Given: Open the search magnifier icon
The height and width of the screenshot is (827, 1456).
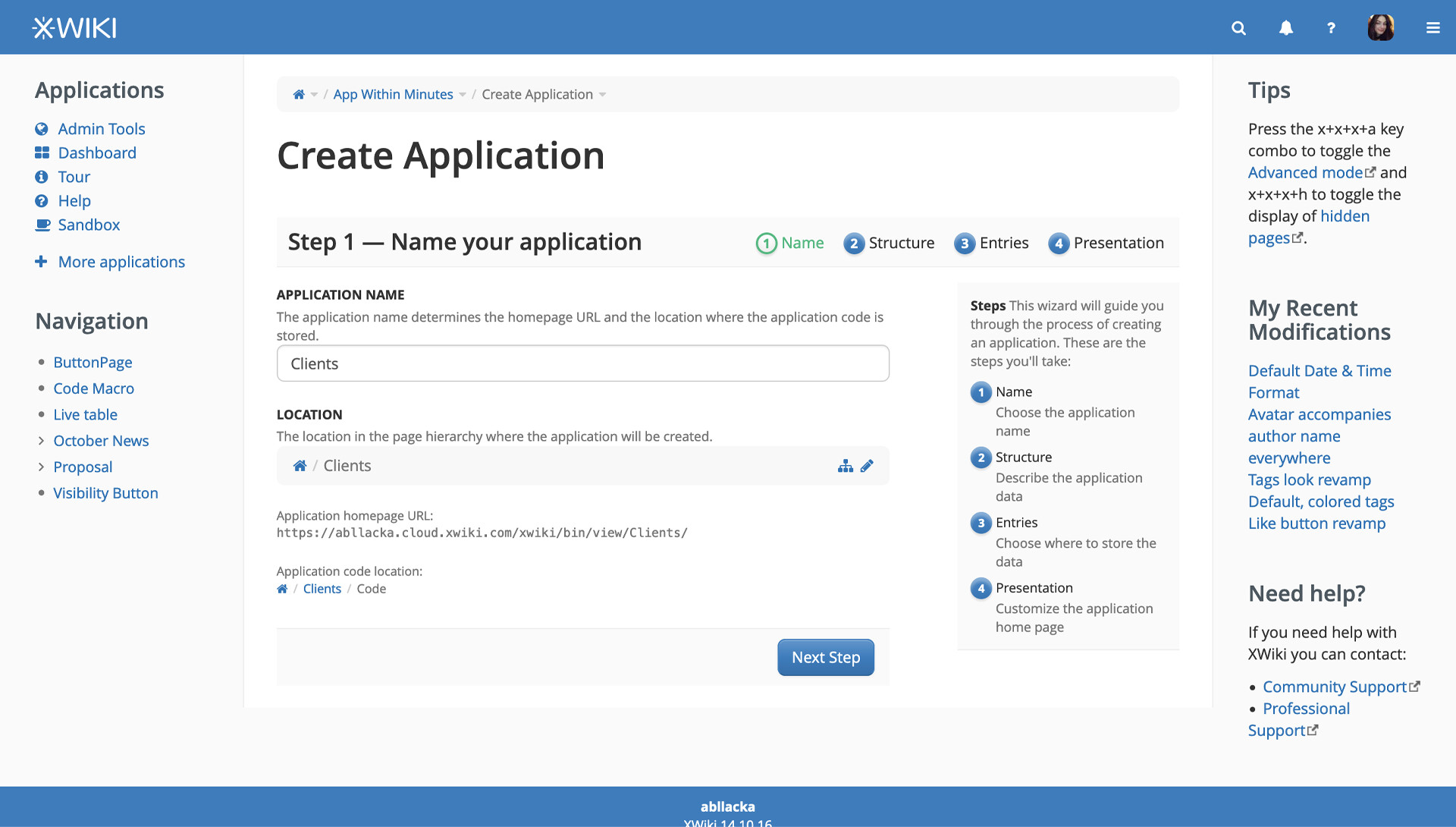Looking at the screenshot, I should [x=1238, y=28].
